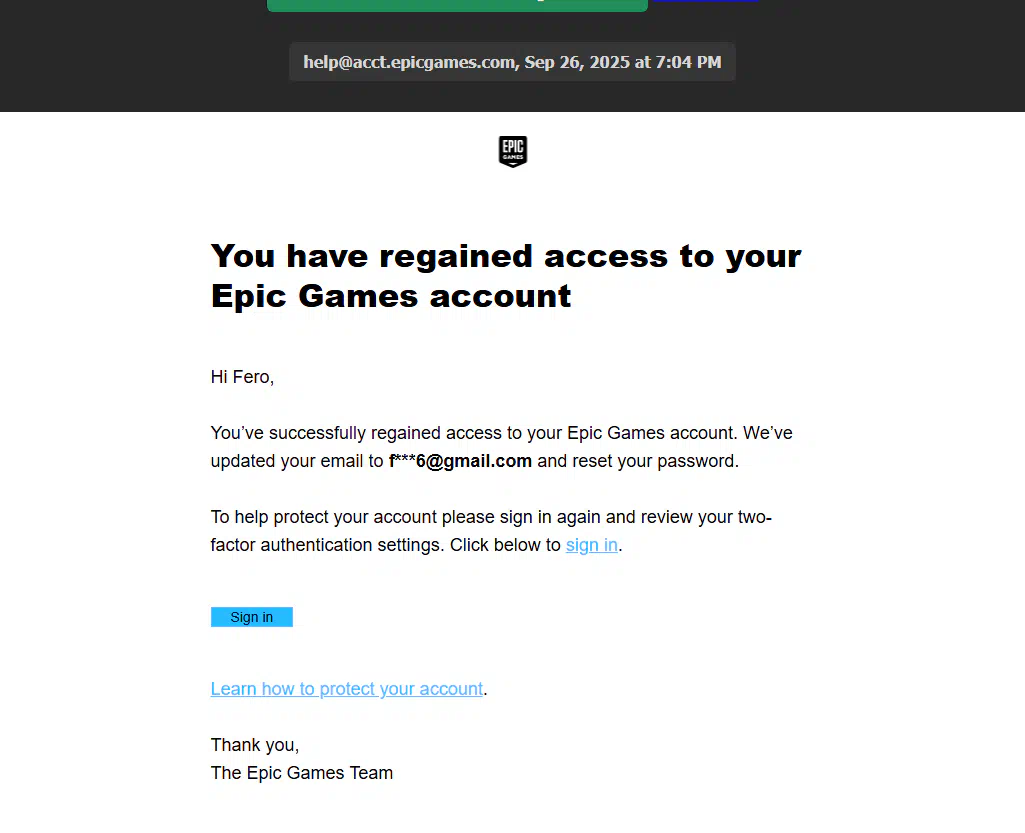Click the "Thank you," closing line
1025x833 pixels.
coord(254,745)
